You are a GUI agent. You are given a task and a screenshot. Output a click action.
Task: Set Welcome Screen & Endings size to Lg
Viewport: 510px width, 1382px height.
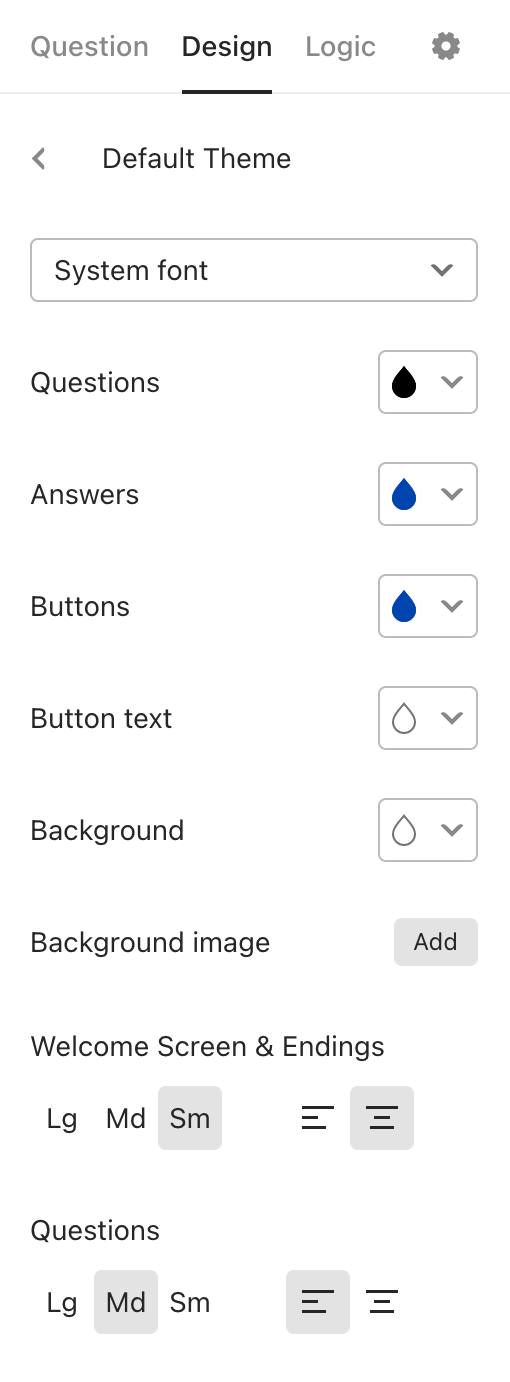(x=62, y=1118)
